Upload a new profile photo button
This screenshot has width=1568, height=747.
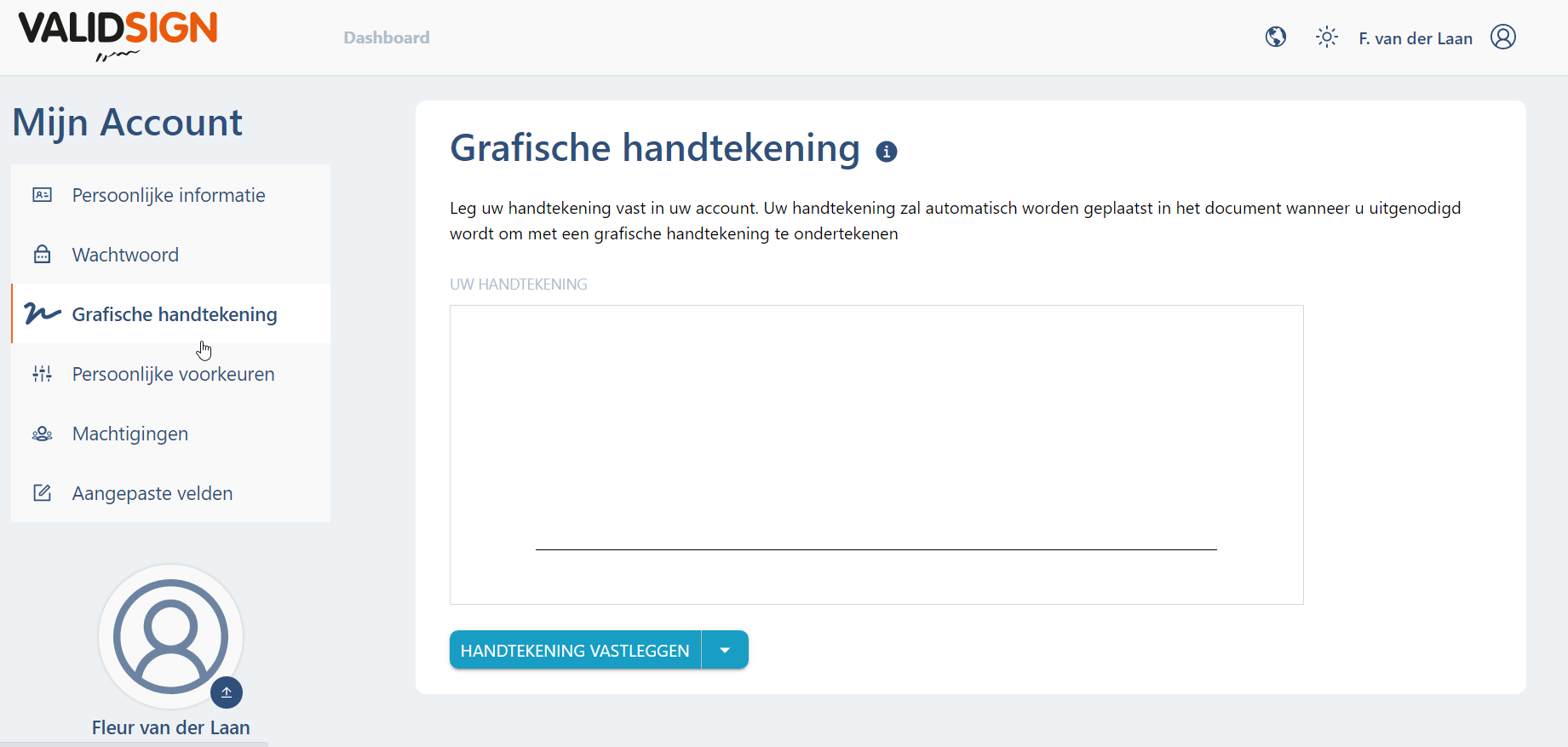coord(227,692)
